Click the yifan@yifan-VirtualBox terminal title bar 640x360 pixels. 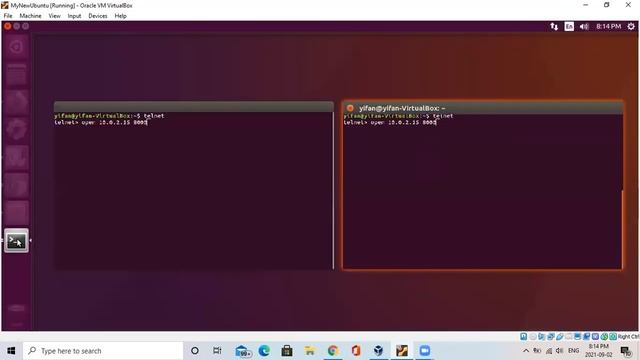[483, 108]
